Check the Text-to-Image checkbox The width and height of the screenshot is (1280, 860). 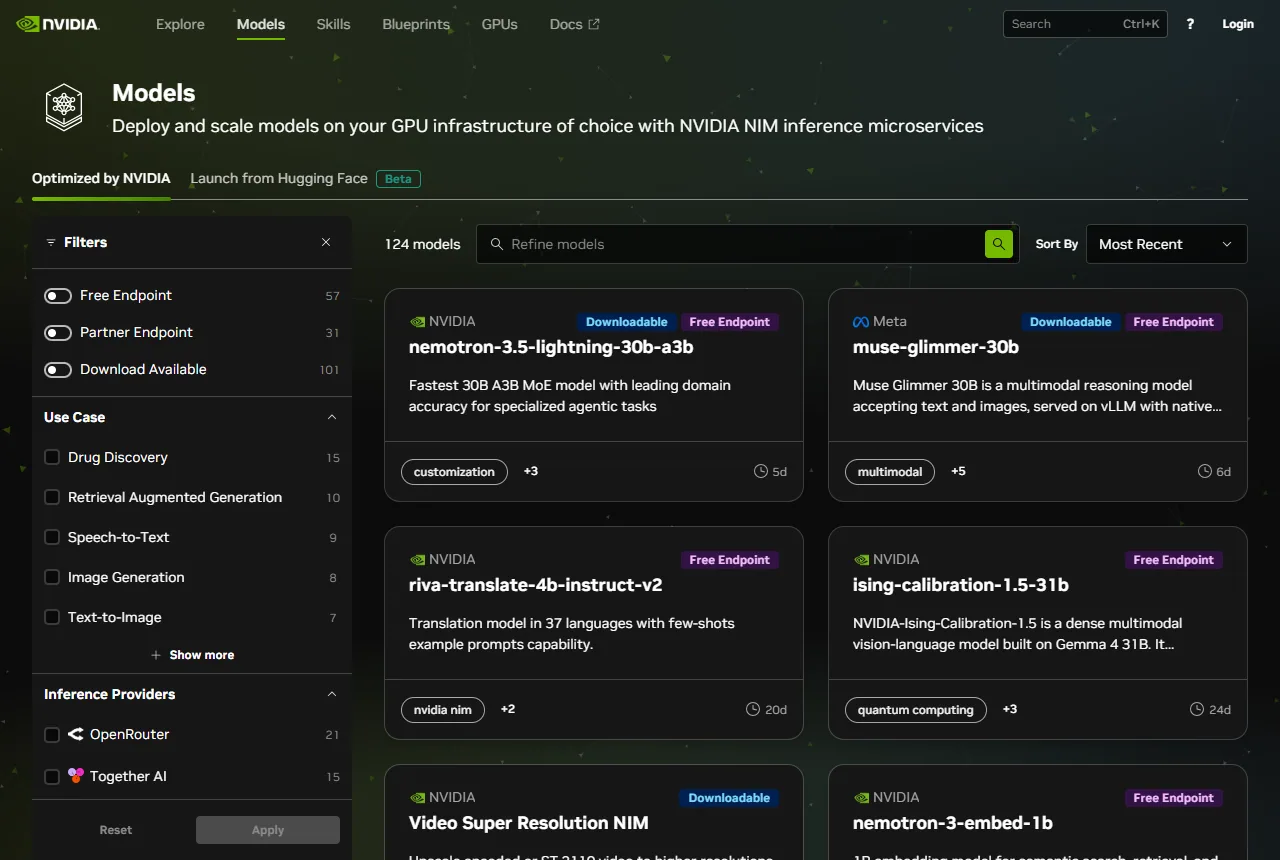52,617
